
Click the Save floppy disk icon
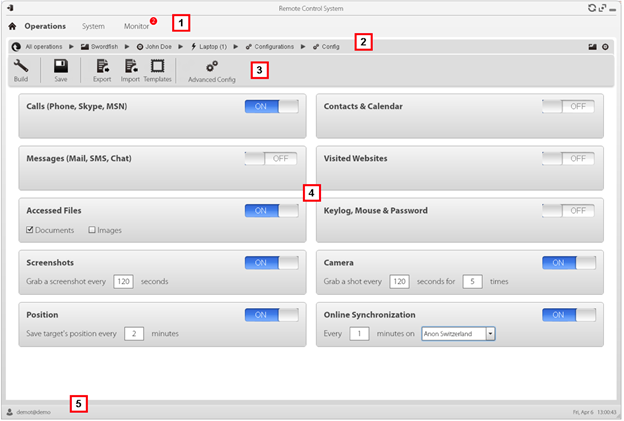point(61,66)
